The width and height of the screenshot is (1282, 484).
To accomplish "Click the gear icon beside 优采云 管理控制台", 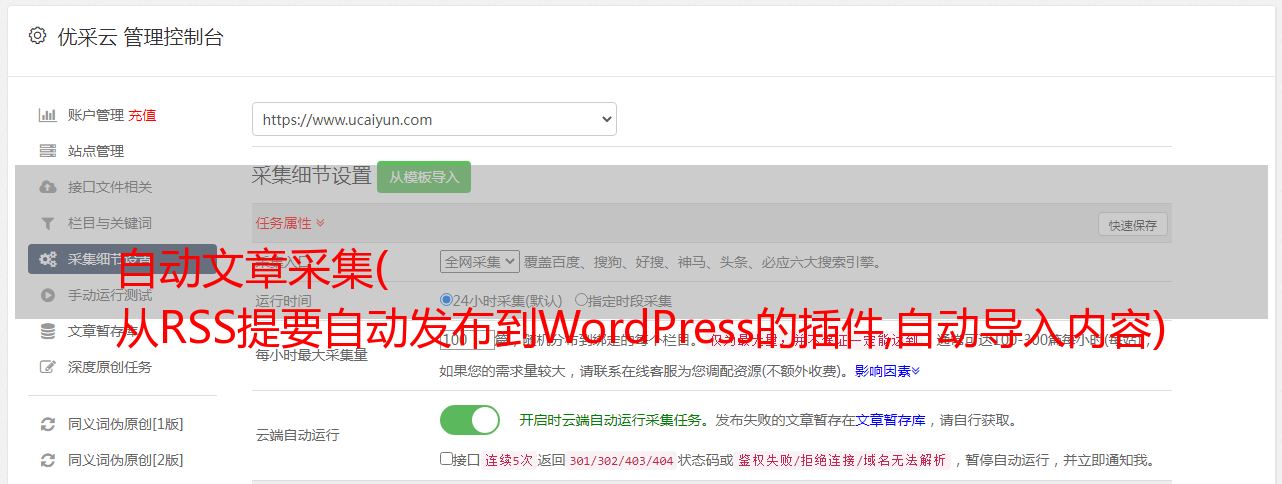I will pos(37,36).
